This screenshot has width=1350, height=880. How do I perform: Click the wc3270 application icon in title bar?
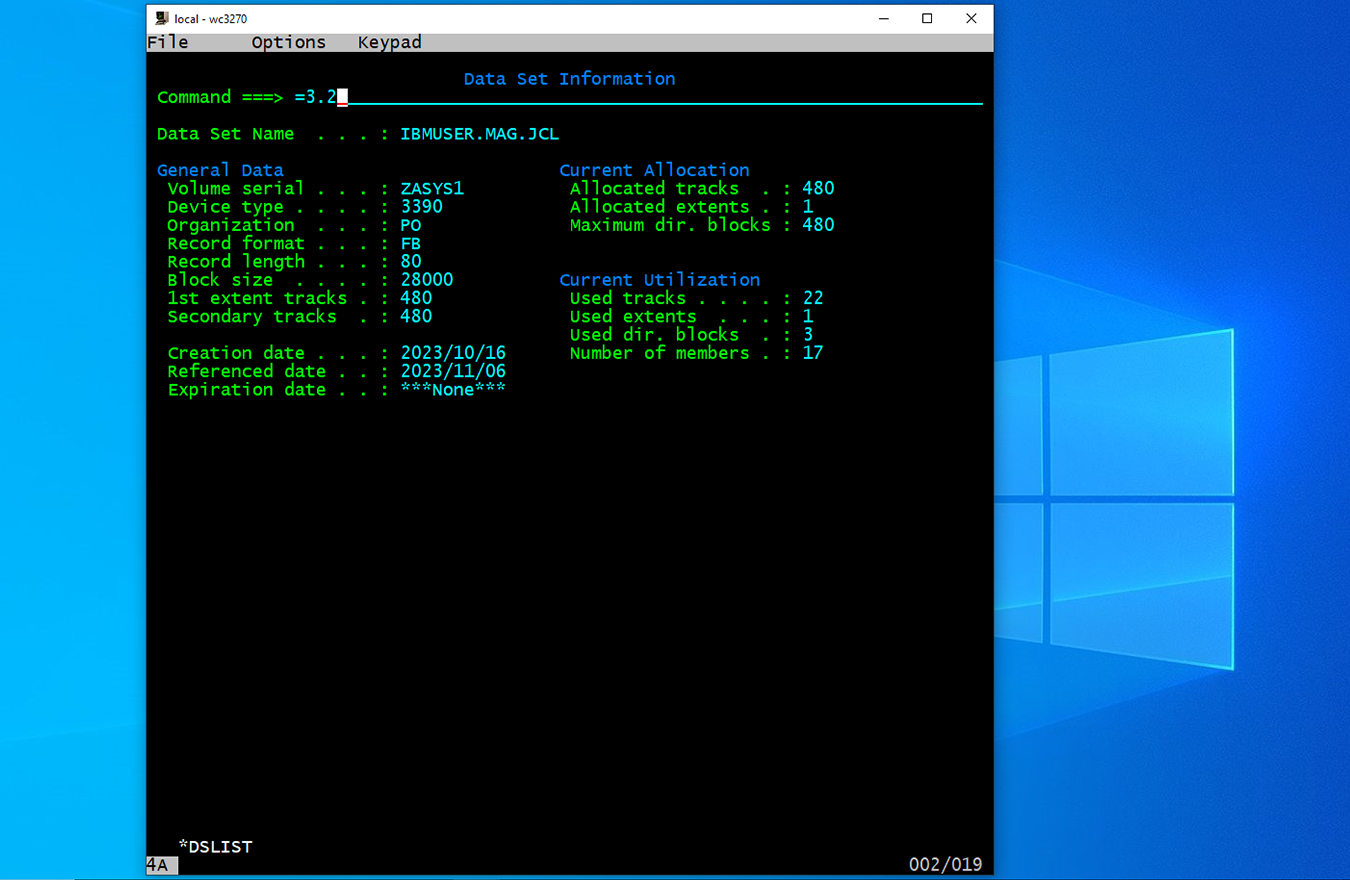162,18
